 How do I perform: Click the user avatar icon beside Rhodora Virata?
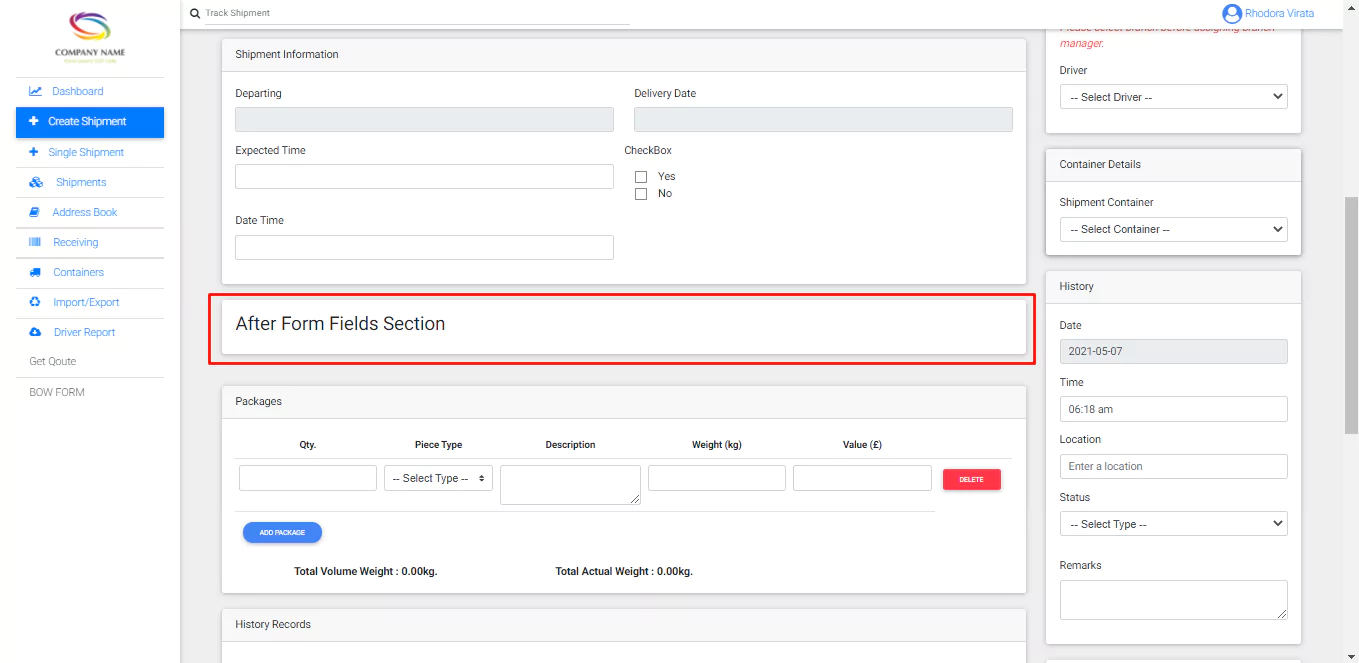click(x=1231, y=14)
